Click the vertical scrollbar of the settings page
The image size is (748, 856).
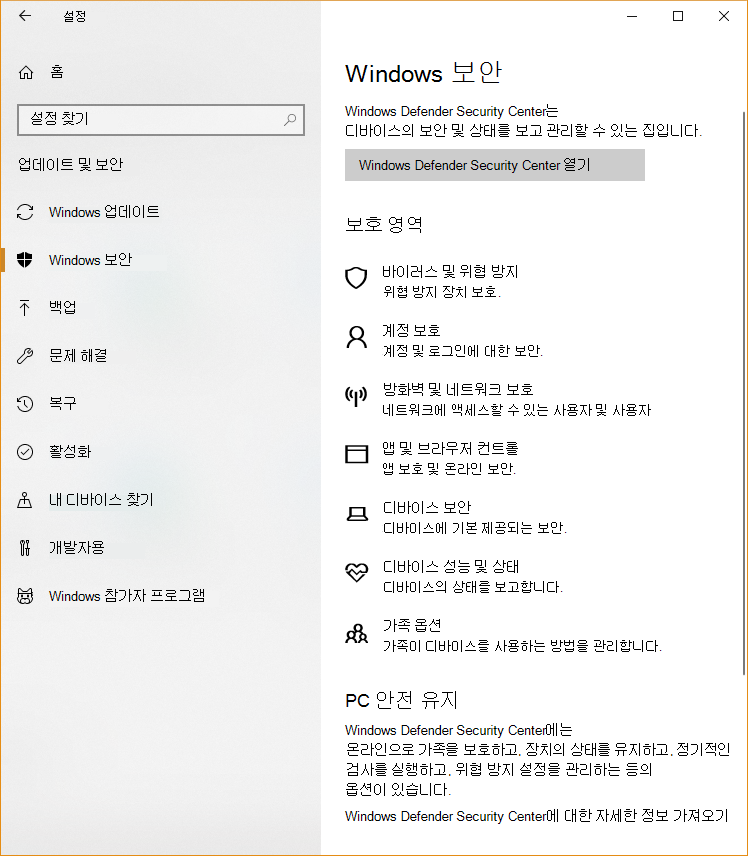pyautogui.click(x=743, y=393)
